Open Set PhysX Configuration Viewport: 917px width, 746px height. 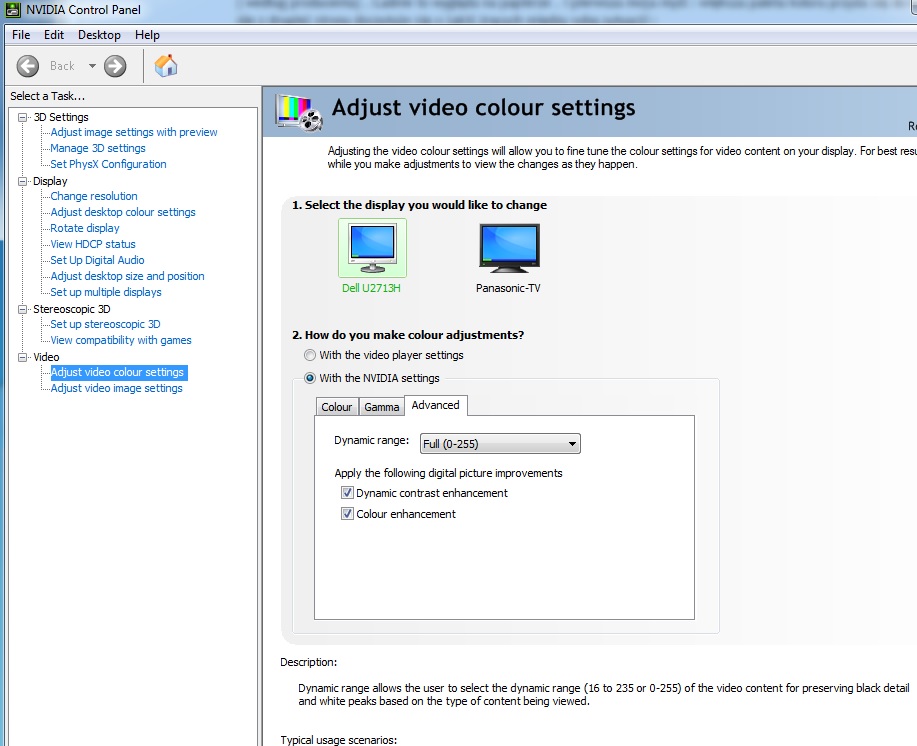[x=108, y=164]
